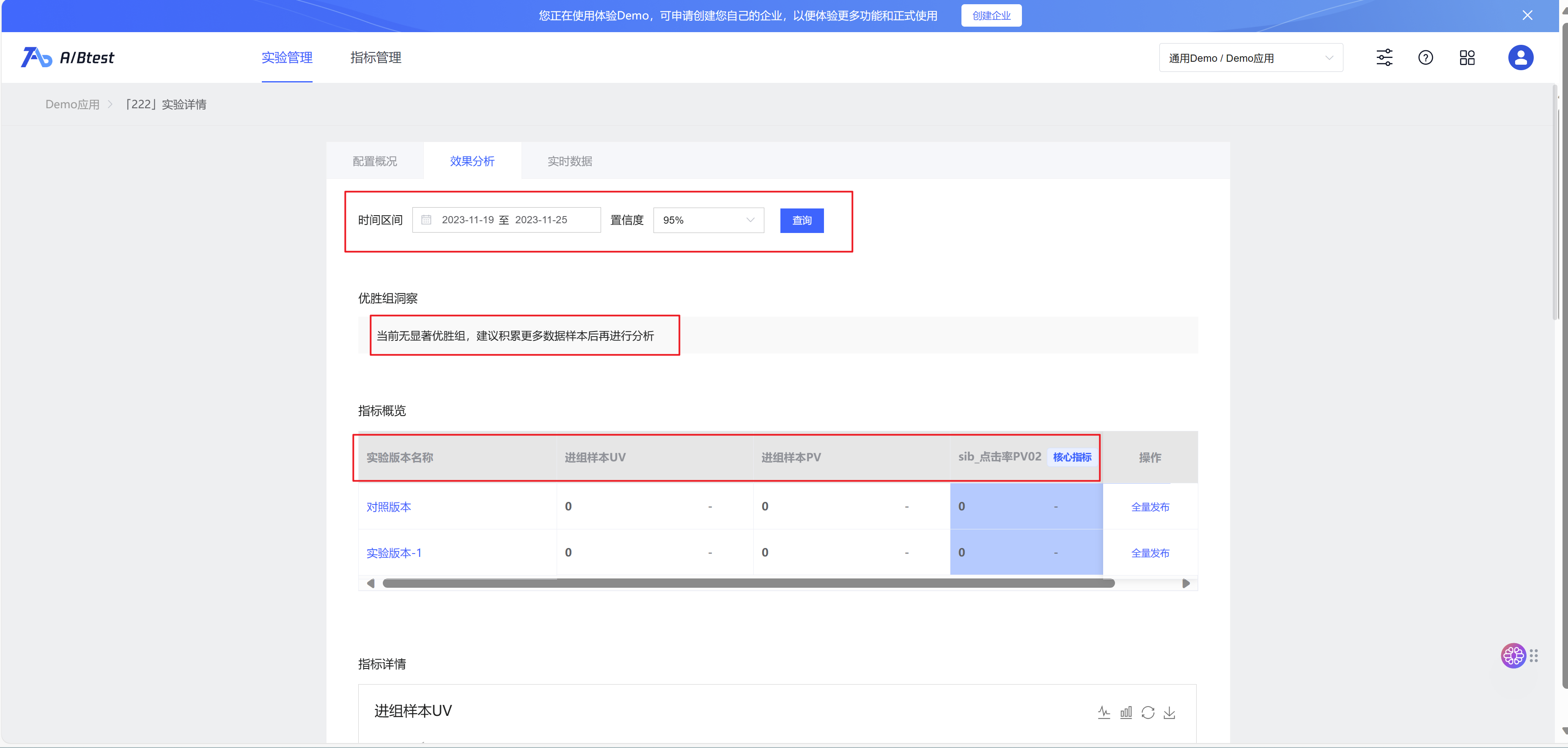This screenshot has height=748, width=1568.
Task: Download the 进组样本UV chart
Action: pos(1169,712)
